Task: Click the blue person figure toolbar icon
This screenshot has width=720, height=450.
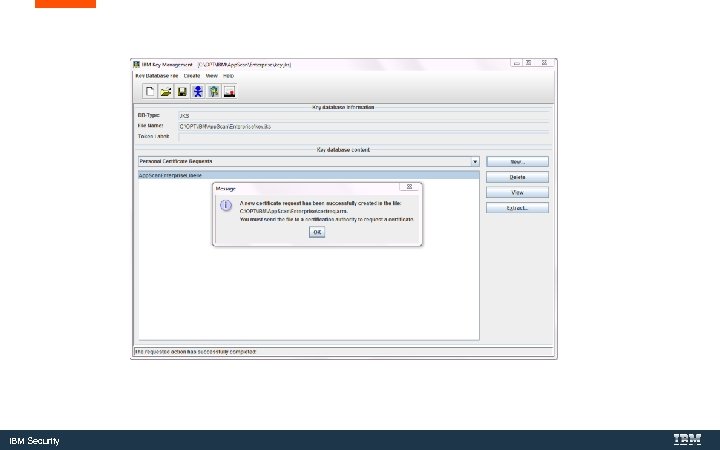Action: click(198, 91)
